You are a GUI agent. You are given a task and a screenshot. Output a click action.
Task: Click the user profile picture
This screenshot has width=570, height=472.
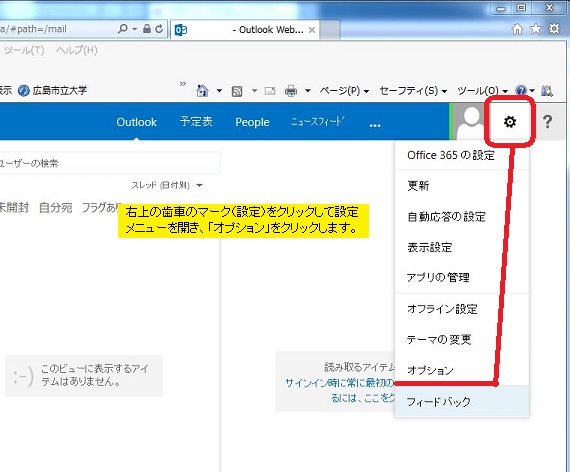pos(471,122)
